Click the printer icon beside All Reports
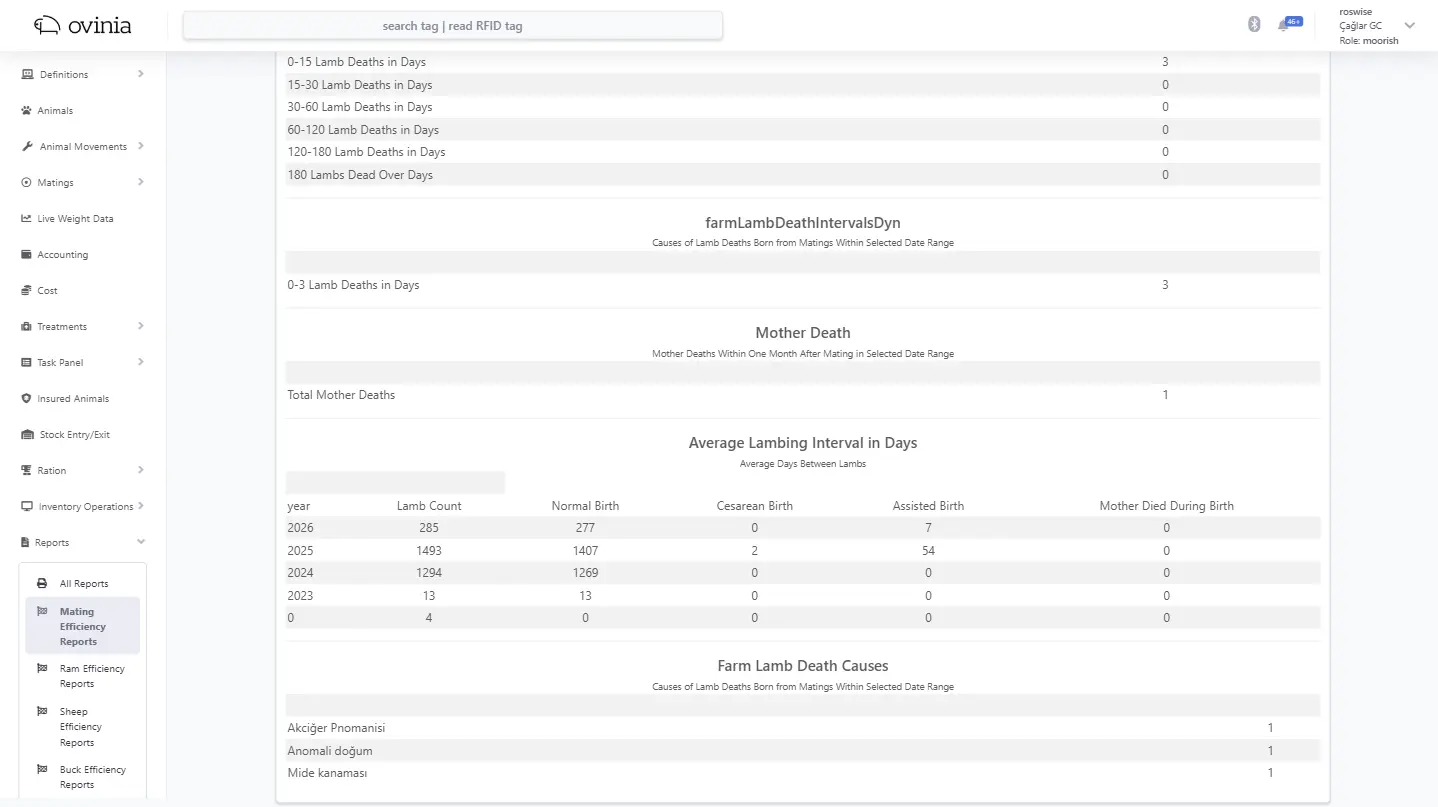Image resolution: width=1438 pixels, height=807 pixels. click(x=42, y=584)
